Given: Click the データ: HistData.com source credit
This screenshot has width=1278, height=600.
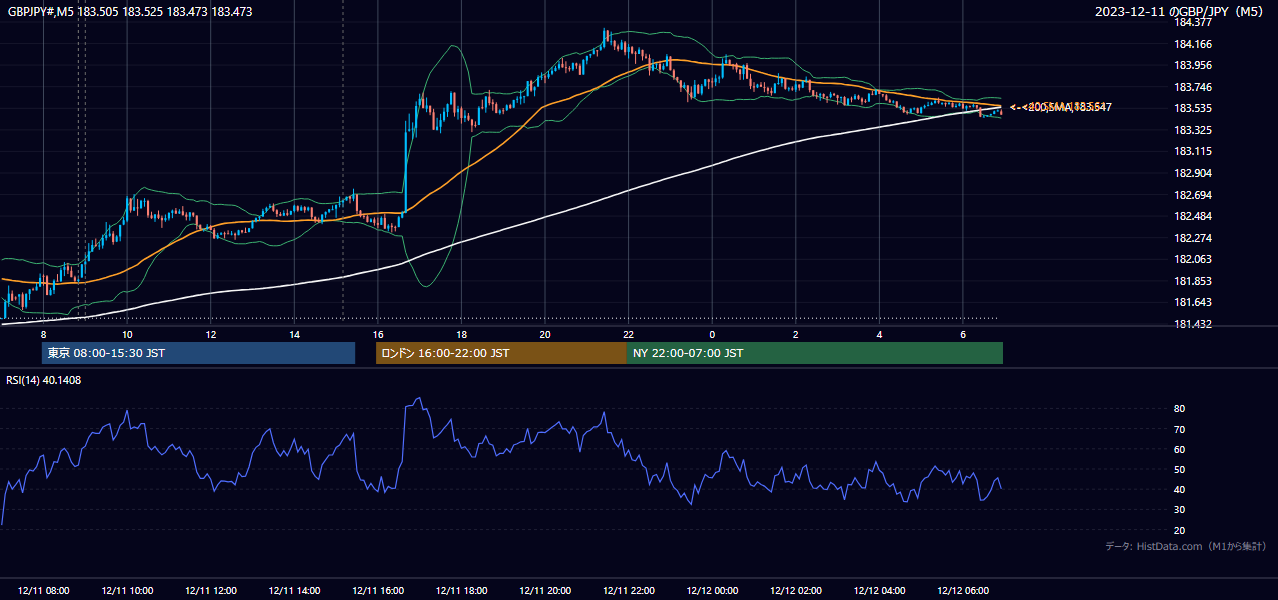Looking at the screenshot, I should tap(1185, 546).
